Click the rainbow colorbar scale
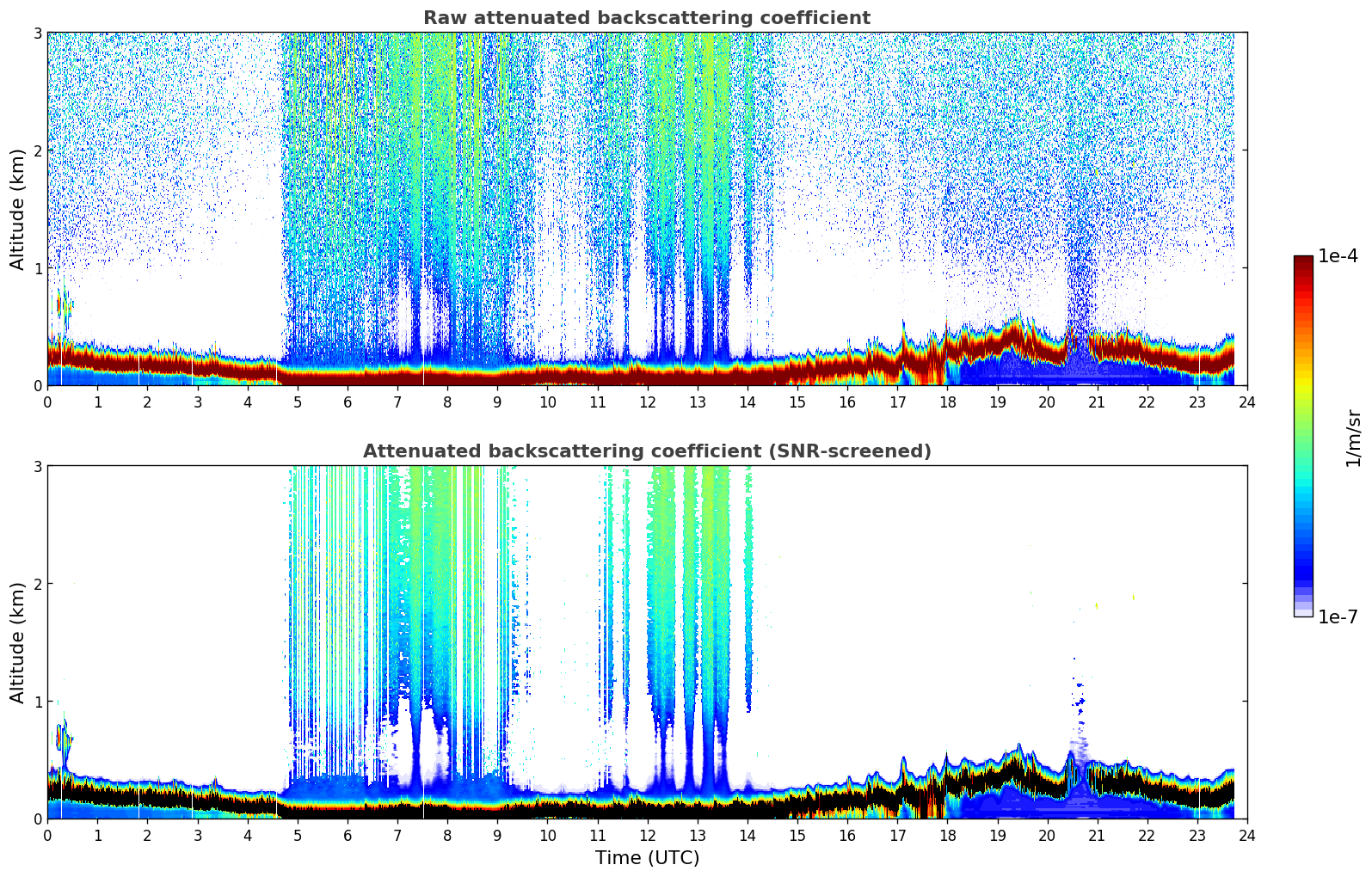 pyautogui.click(x=1303, y=436)
